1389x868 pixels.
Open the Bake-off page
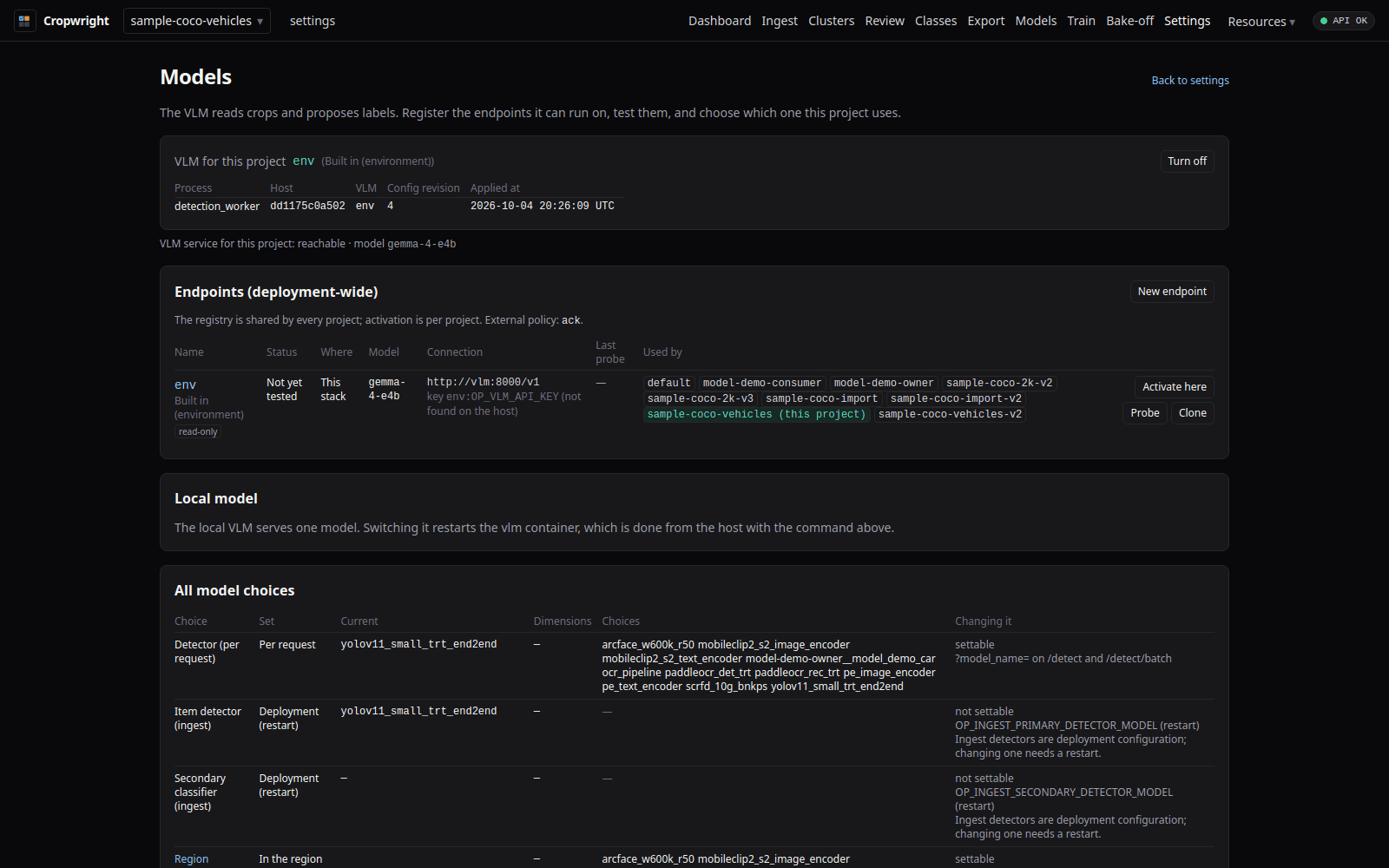click(1129, 21)
